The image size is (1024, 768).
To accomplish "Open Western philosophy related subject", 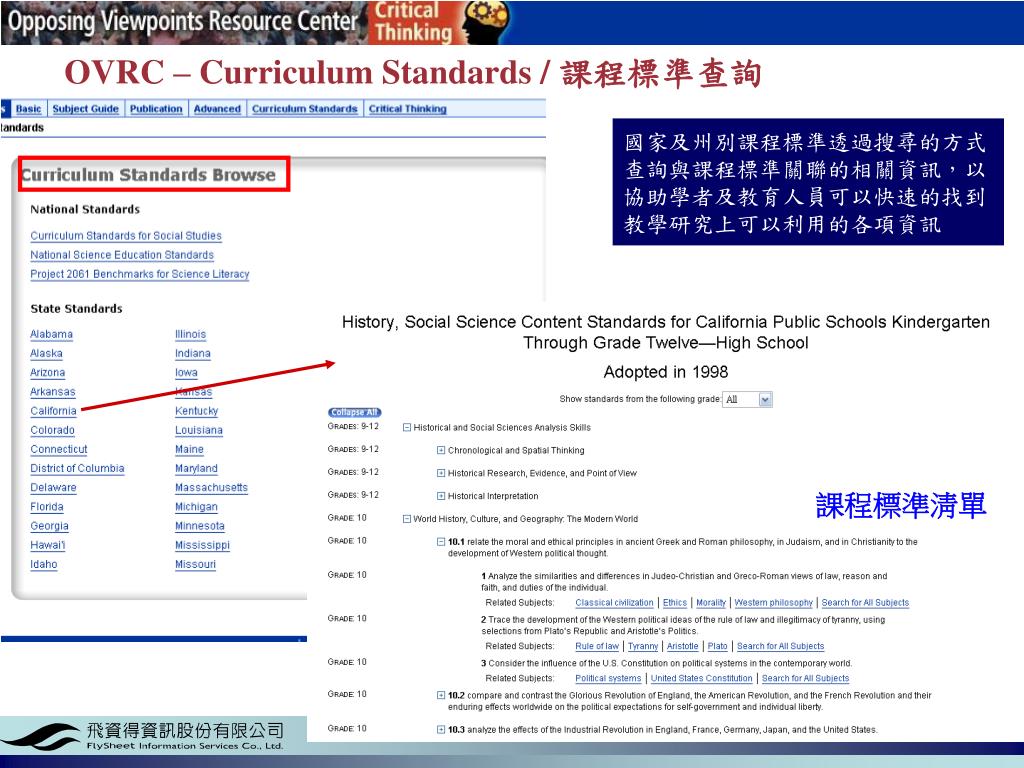I will point(774,603).
